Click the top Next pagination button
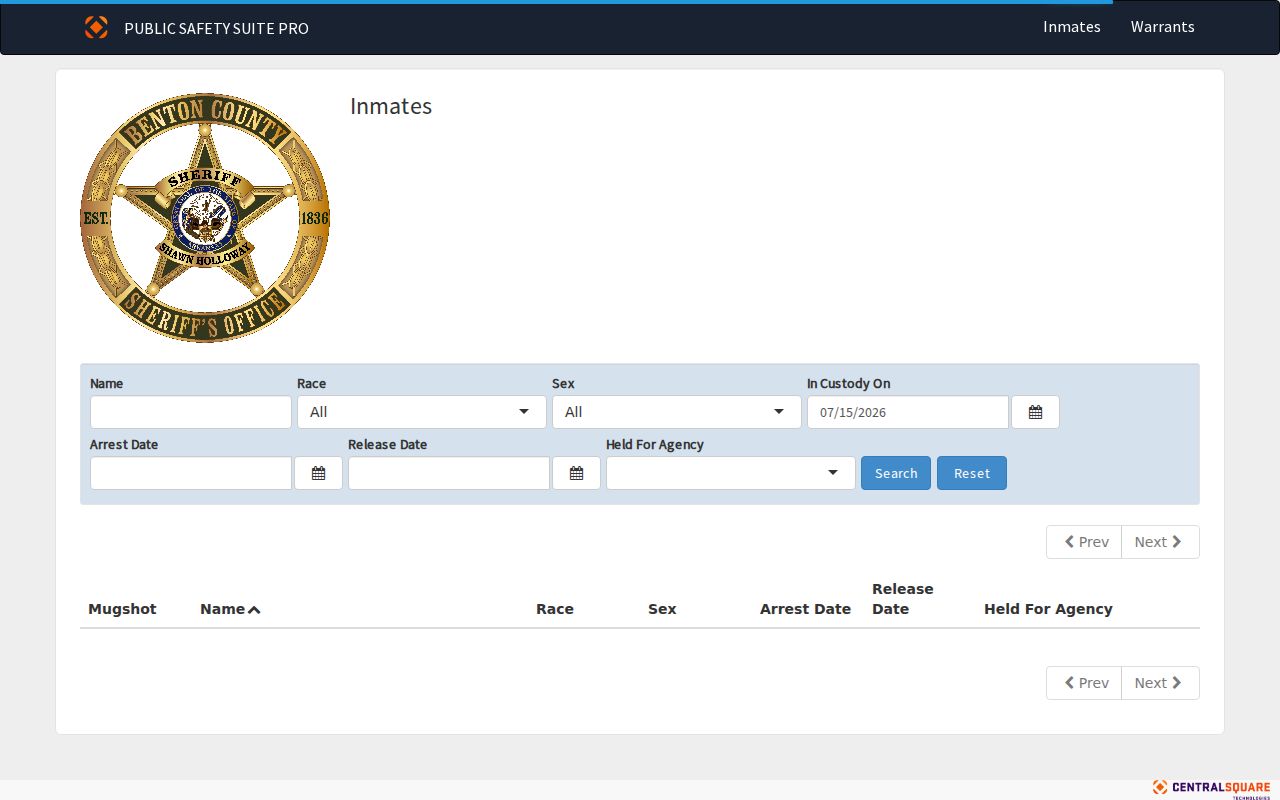1280x800 pixels. tap(1160, 542)
